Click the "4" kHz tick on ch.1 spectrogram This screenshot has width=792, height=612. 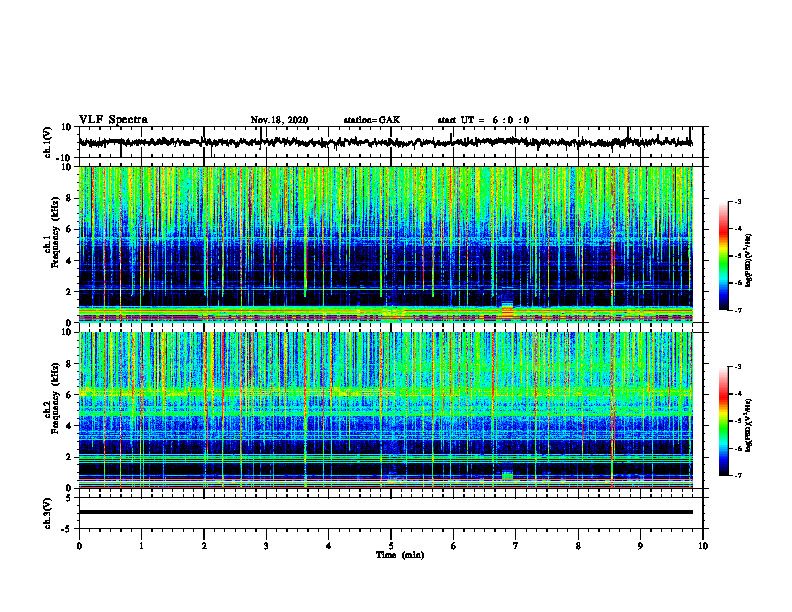69,261
